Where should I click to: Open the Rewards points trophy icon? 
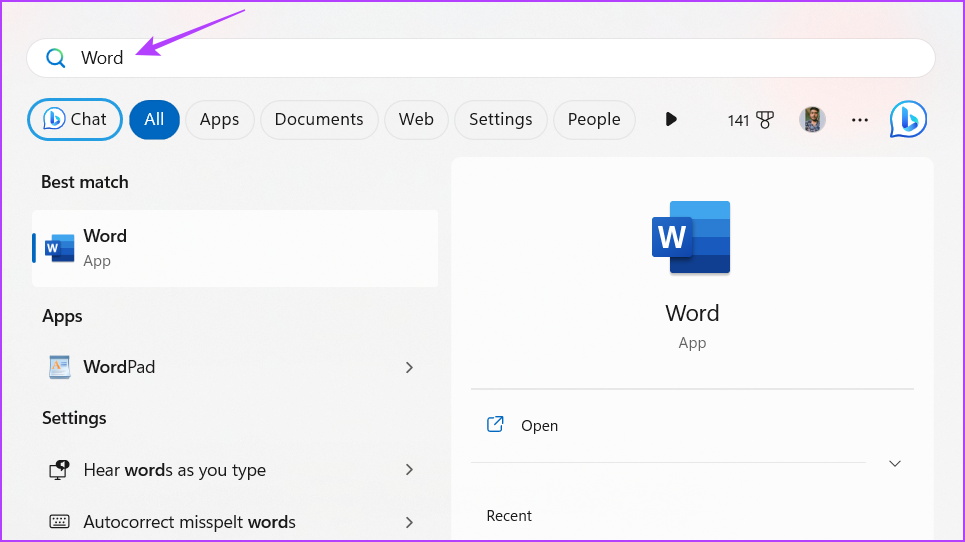coord(765,120)
